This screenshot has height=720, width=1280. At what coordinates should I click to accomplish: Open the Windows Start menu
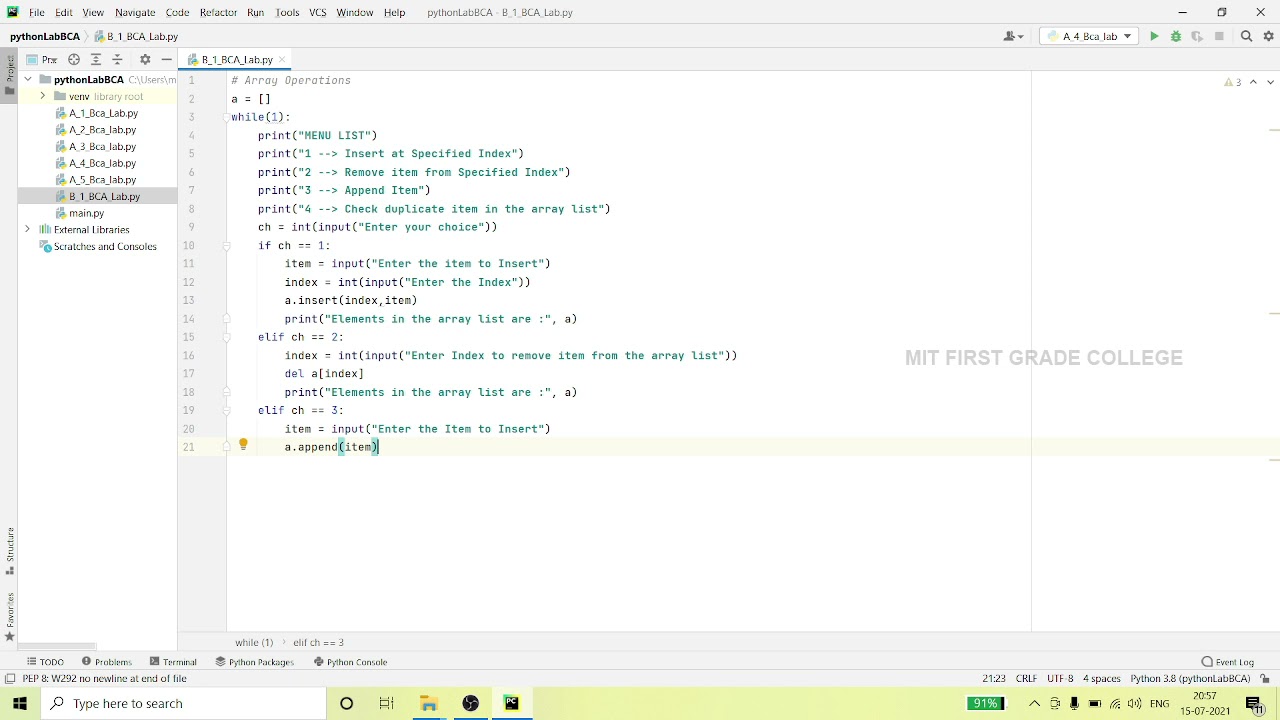[20, 704]
